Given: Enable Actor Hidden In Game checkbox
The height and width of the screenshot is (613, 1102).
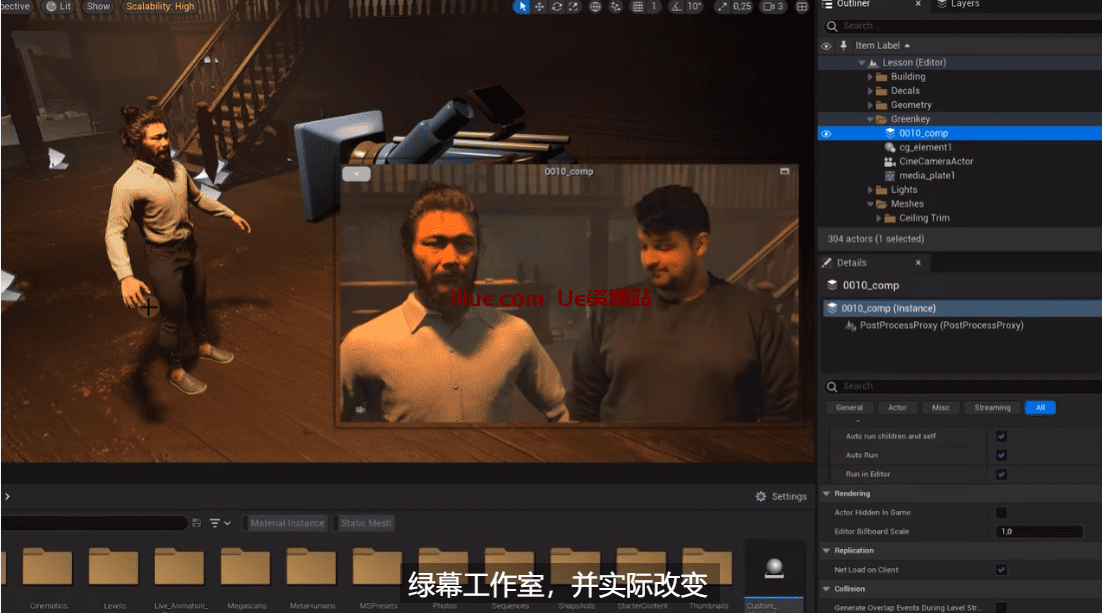Looking at the screenshot, I should pos(1001,513).
